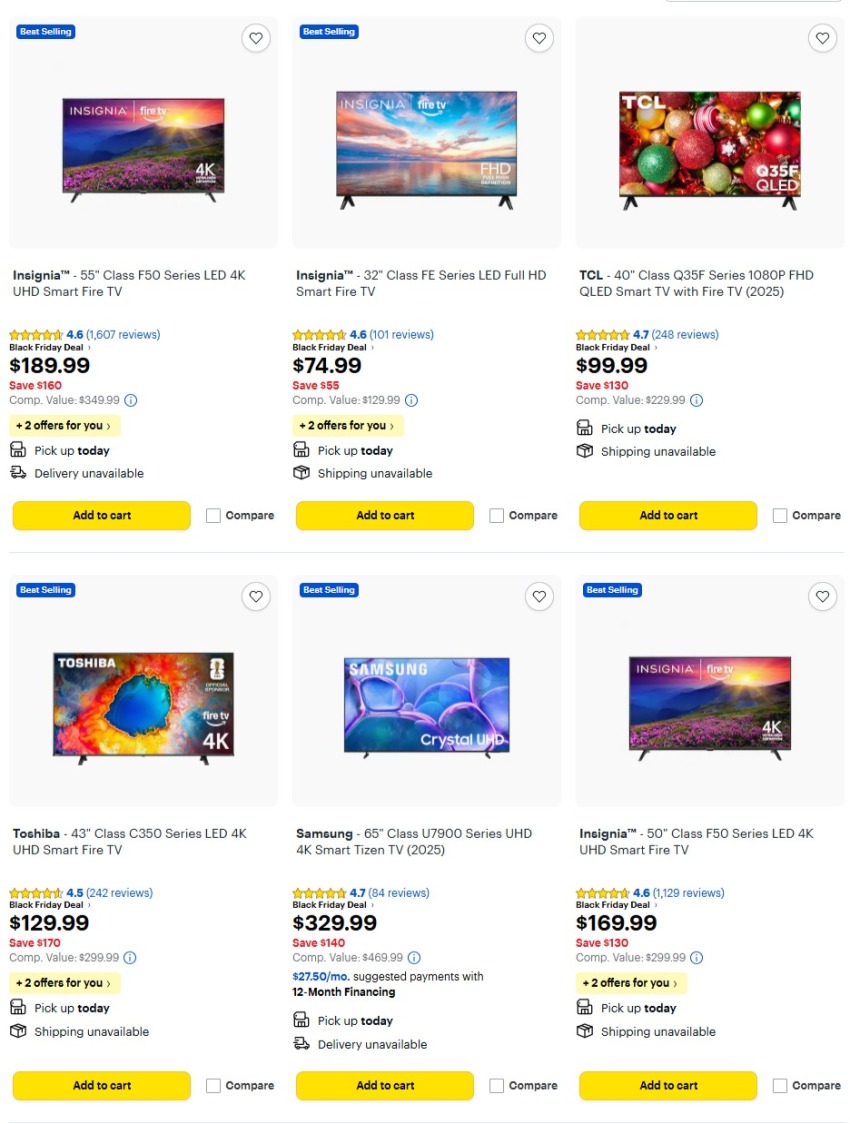
Task: Enable Compare for the Insignia 55" TV
Action: coord(212,515)
